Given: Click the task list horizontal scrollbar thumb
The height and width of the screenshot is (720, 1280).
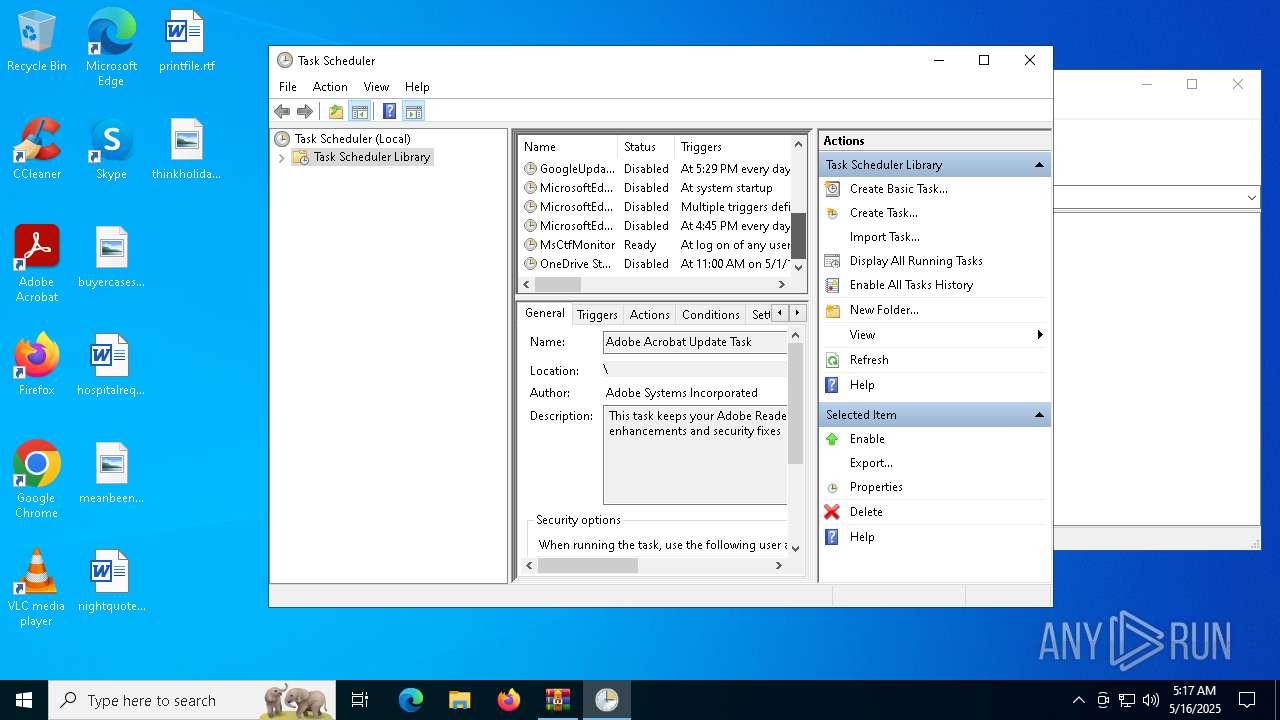Looking at the screenshot, I should [558, 284].
